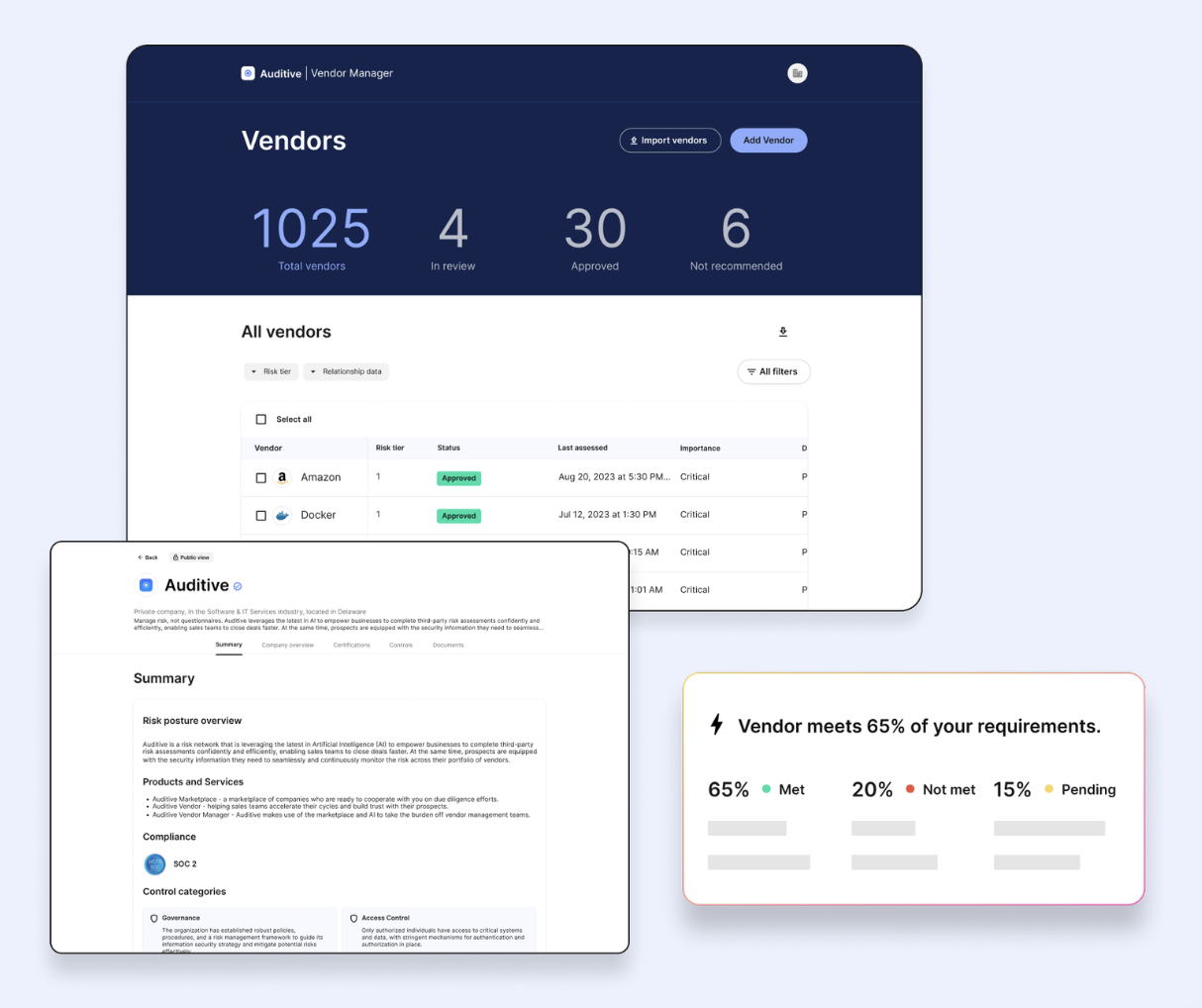Click the upload icon inside Import vendors
Image resolution: width=1202 pixels, height=1008 pixels.
point(634,141)
